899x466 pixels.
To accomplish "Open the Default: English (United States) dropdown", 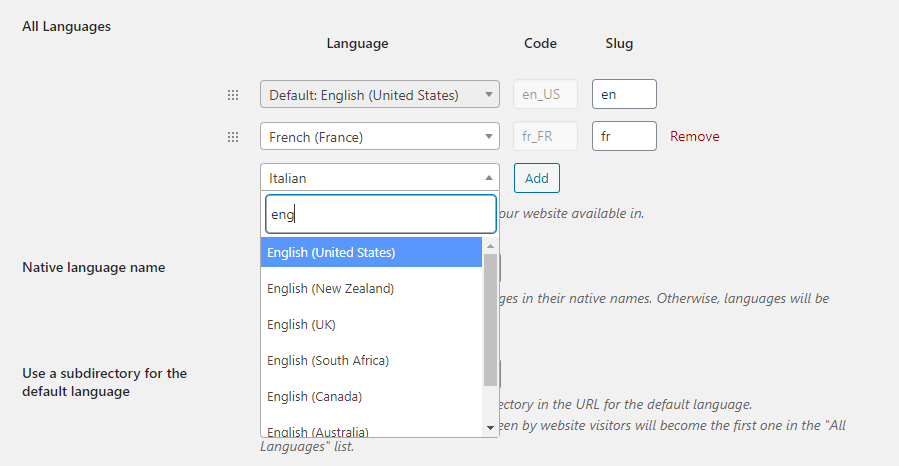I will (x=380, y=94).
